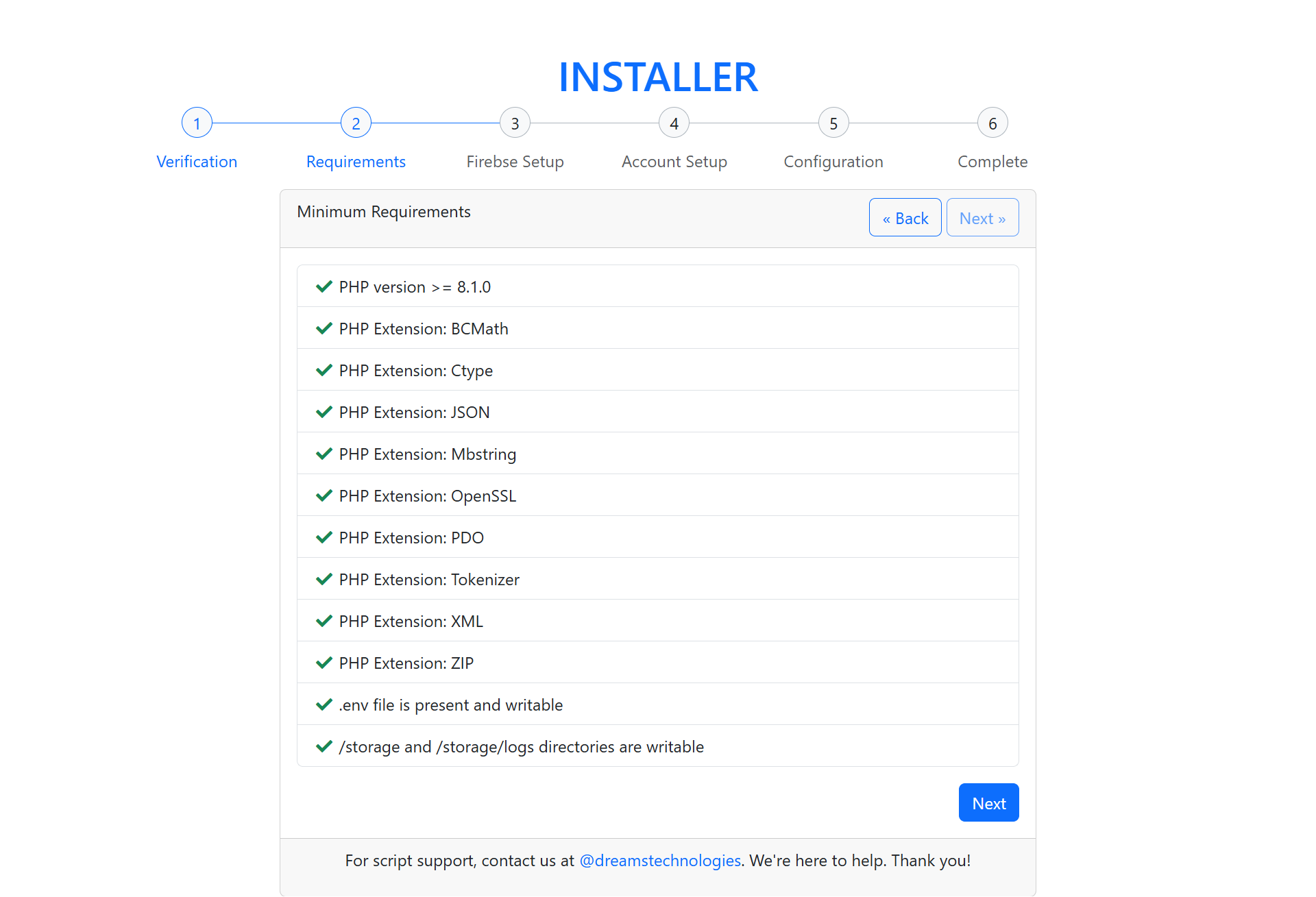Click the step 5 Configuration circle
The height and width of the screenshot is (897, 1316).
tap(833, 123)
